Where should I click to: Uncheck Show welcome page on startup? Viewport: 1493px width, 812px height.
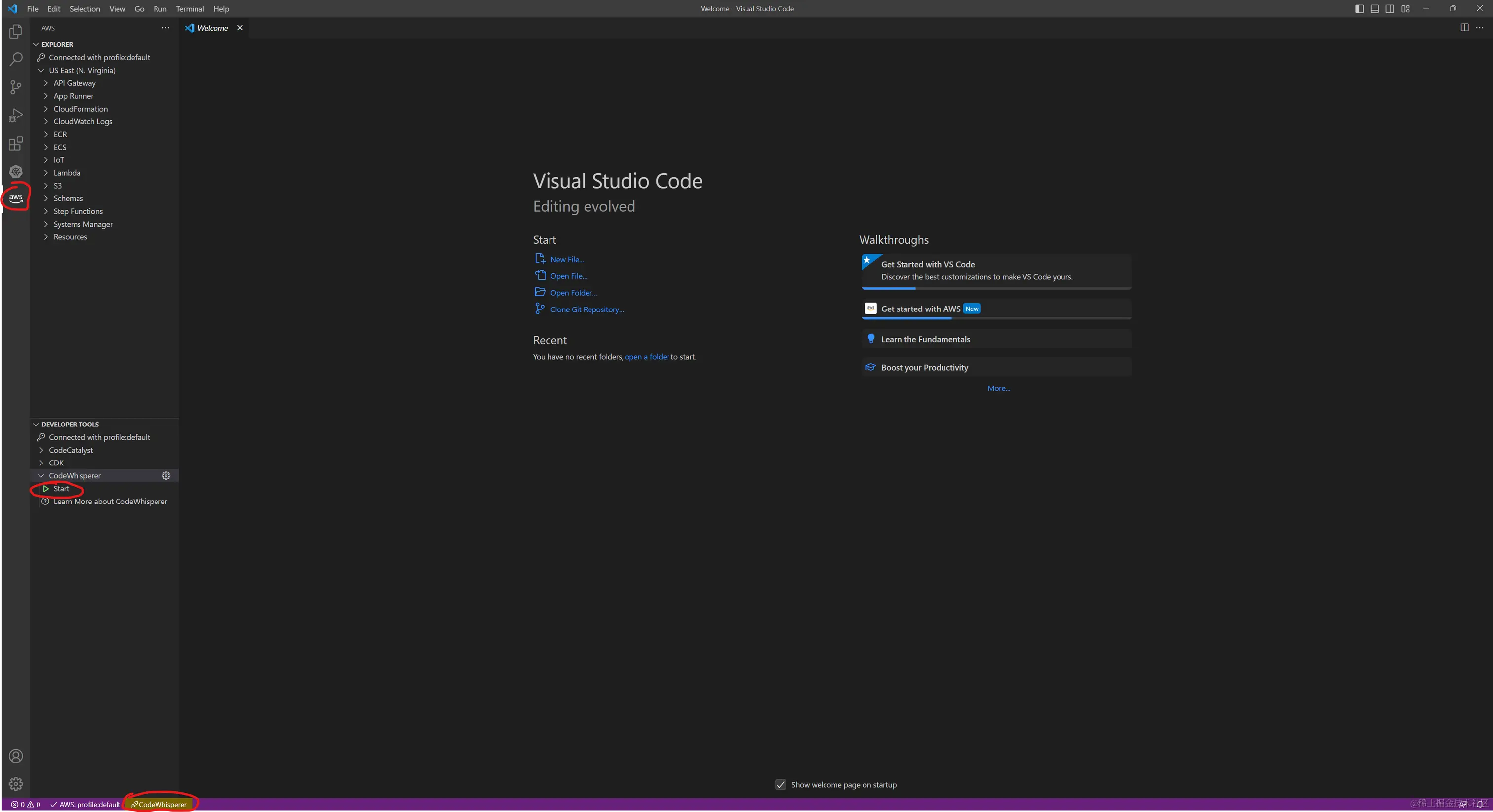point(781,785)
